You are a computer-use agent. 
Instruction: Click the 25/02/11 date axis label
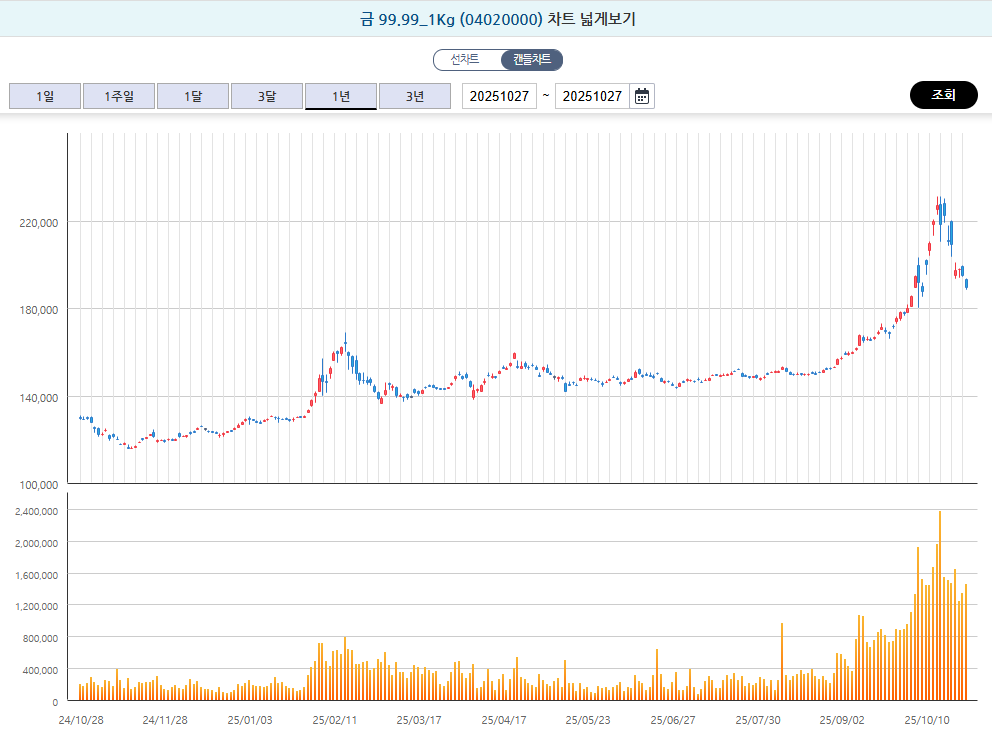334,719
